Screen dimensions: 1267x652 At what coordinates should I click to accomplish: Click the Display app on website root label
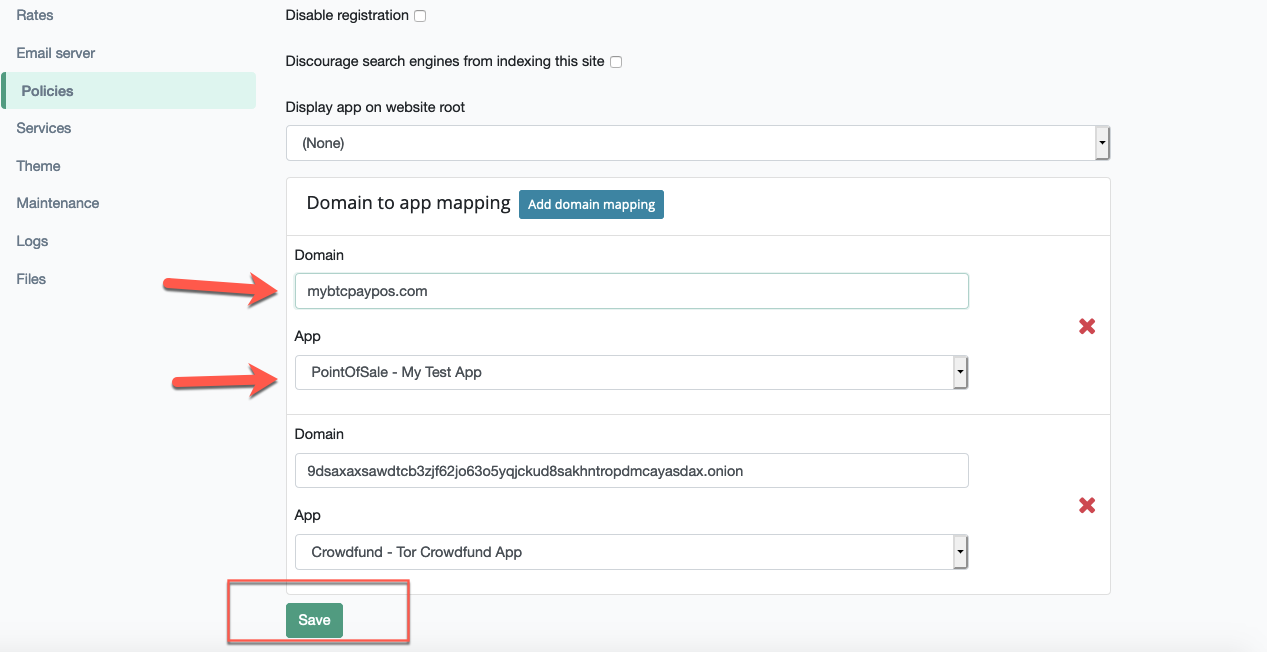(375, 107)
